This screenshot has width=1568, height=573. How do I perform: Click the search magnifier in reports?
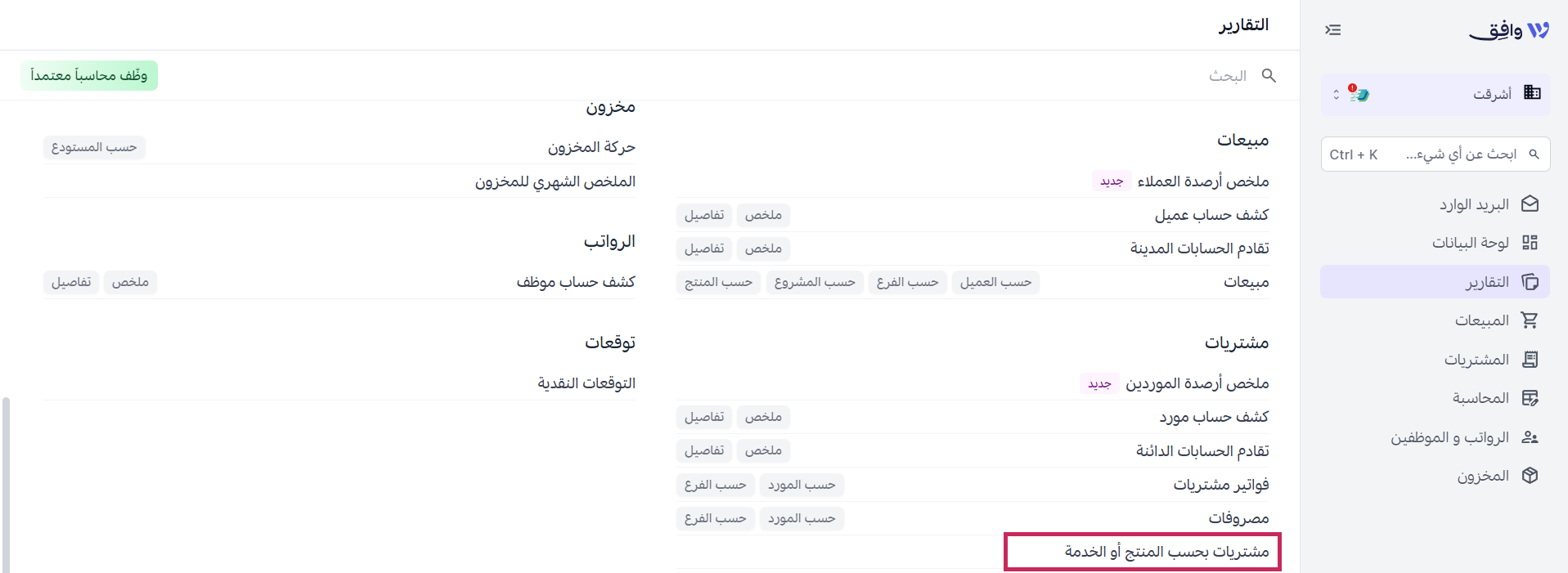click(x=1269, y=75)
